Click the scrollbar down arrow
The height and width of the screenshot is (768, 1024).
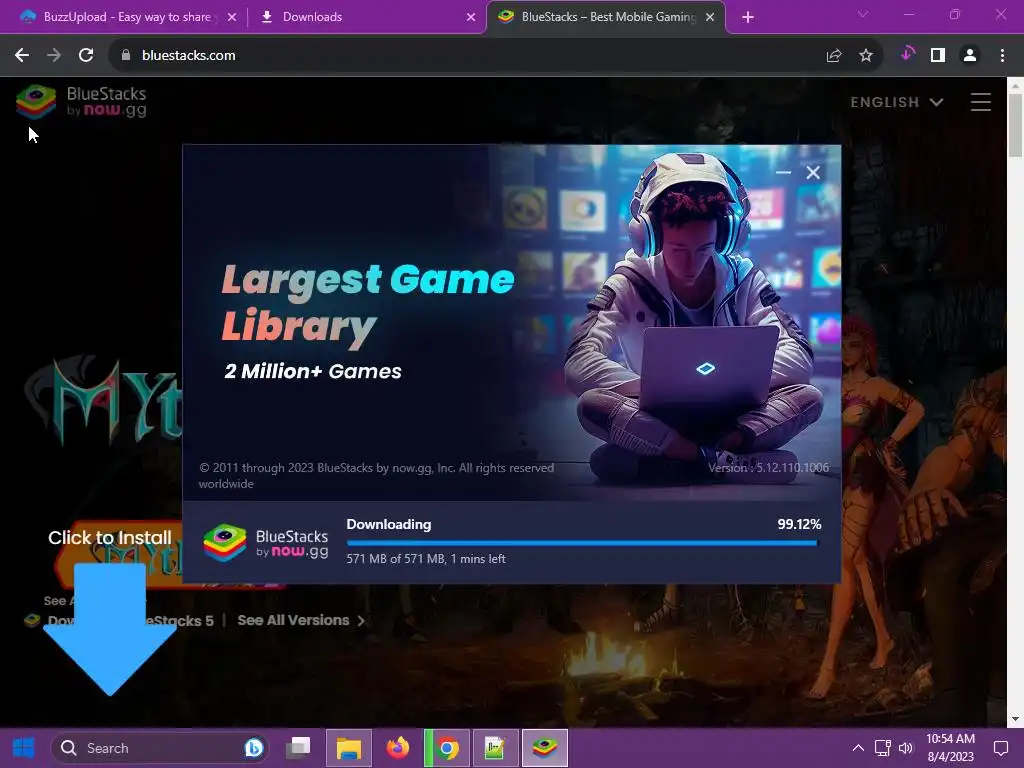(x=1015, y=719)
